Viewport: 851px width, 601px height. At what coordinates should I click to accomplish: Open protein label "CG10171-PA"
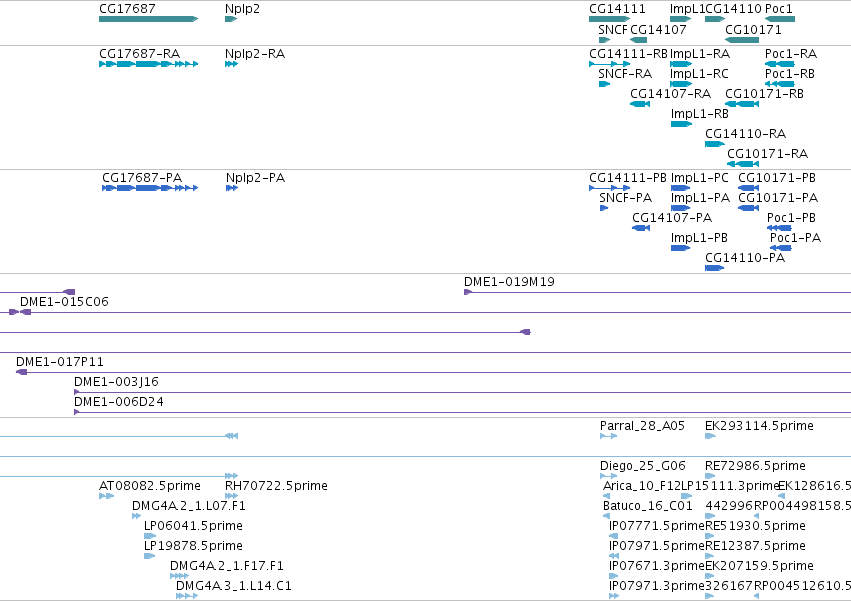pos(778,198)
